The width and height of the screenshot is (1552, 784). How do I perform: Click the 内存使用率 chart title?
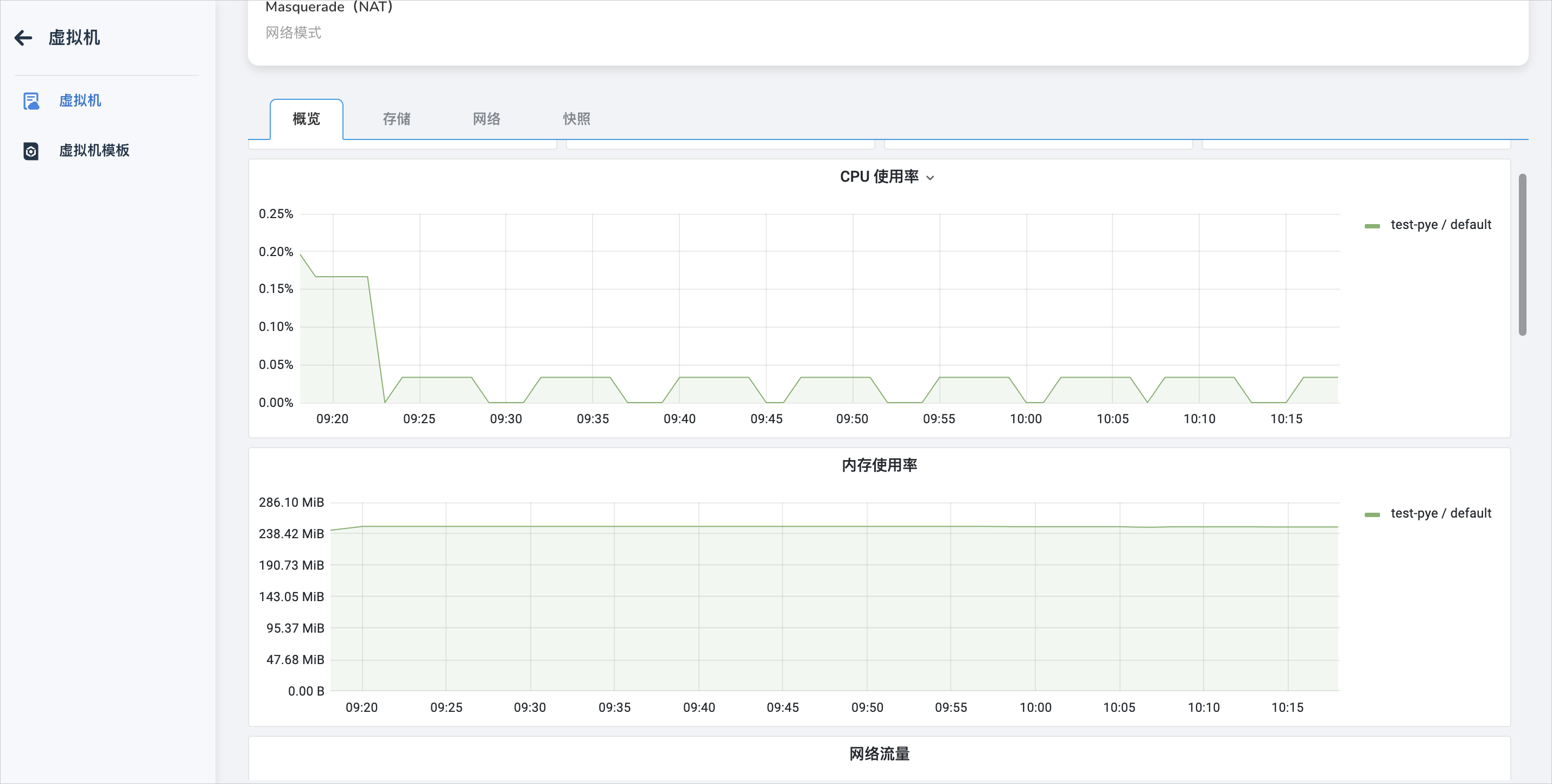point(879,465)
